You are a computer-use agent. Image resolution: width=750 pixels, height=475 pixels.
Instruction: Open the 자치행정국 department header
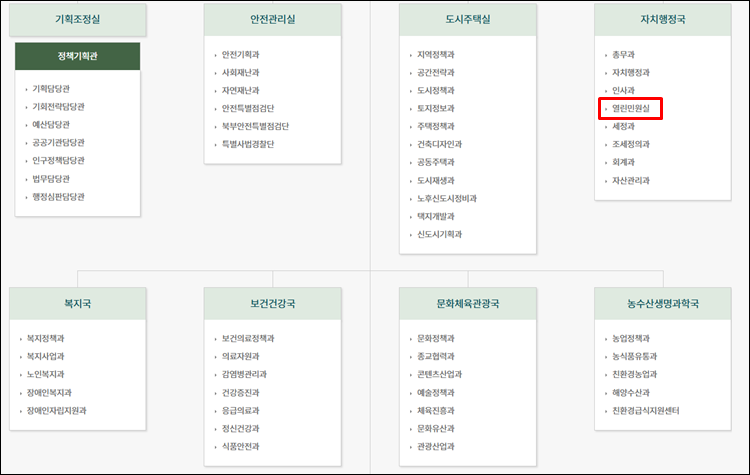(663, 20)
